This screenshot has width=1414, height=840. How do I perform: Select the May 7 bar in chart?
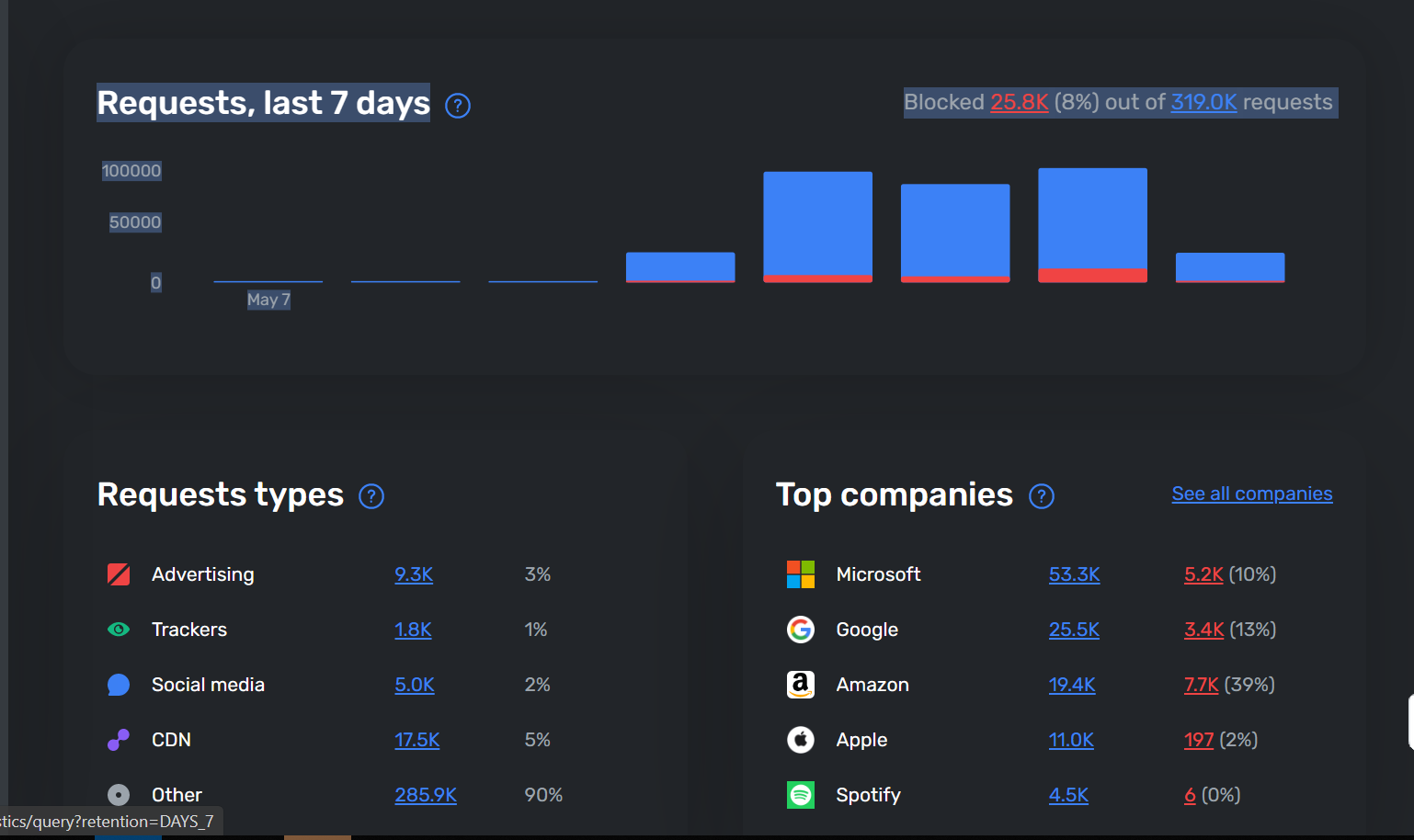click(268, 280)
